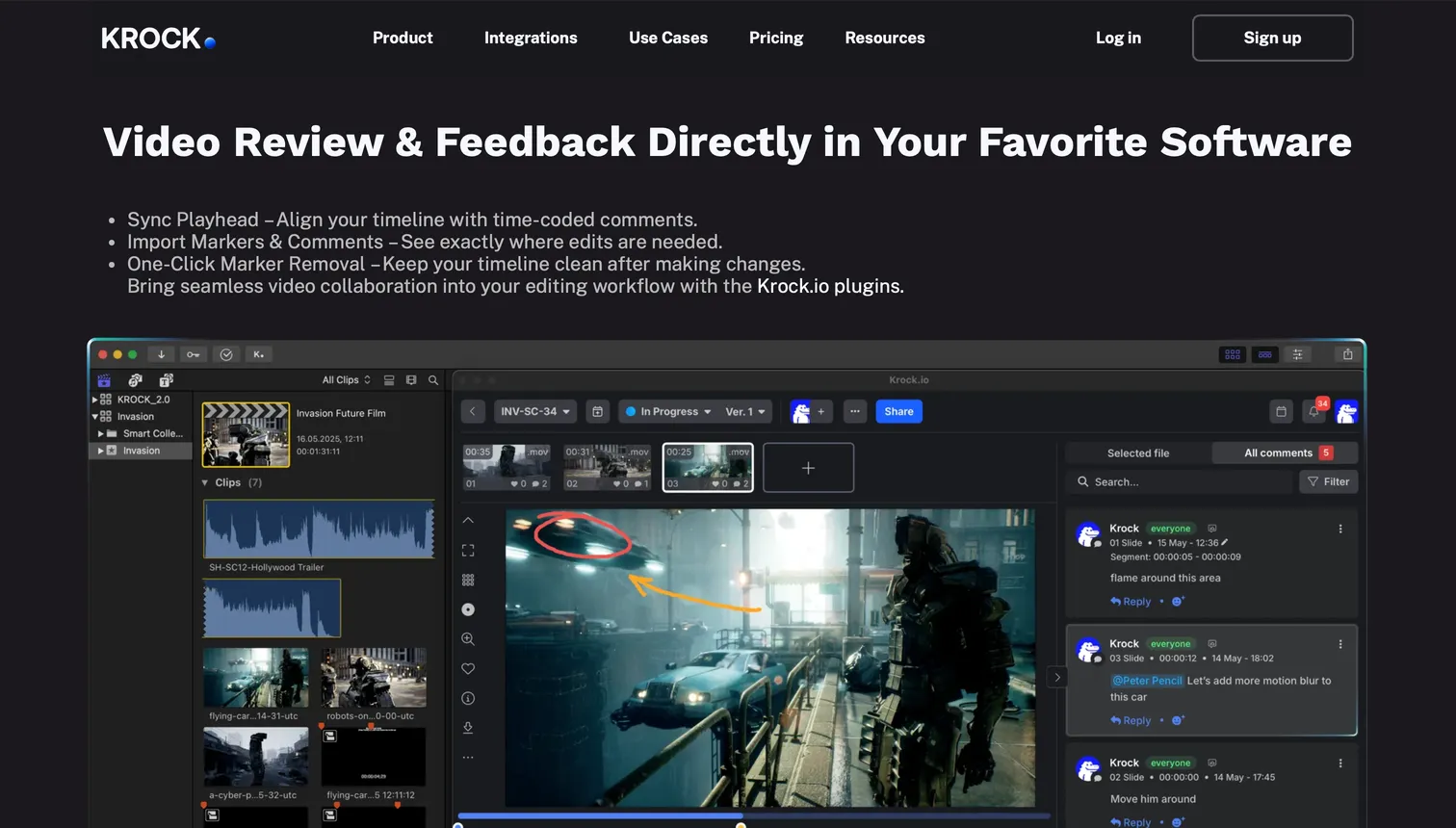The height and width of the screenshot is (828, 1456).
Task: Select the Titles and Generators sidebar icon
Action: point(165,379)
